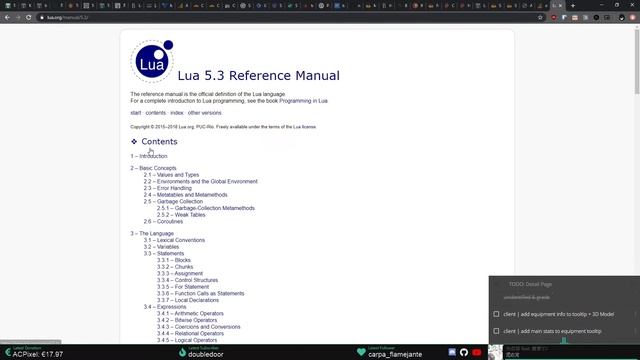
Task: Go back with browser back arrow
Action: (x=7, y=18)
